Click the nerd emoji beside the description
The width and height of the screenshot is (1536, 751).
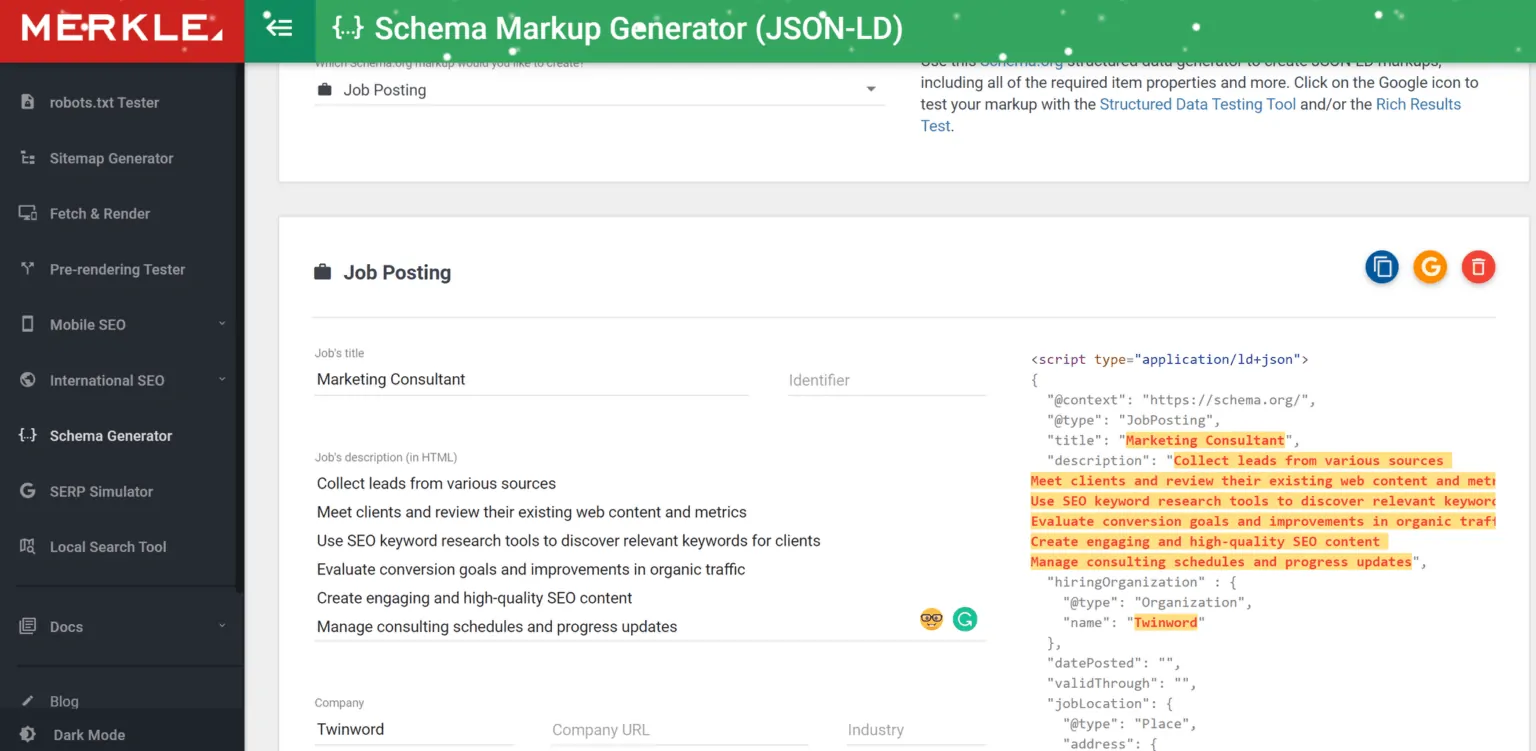[931, 619]
